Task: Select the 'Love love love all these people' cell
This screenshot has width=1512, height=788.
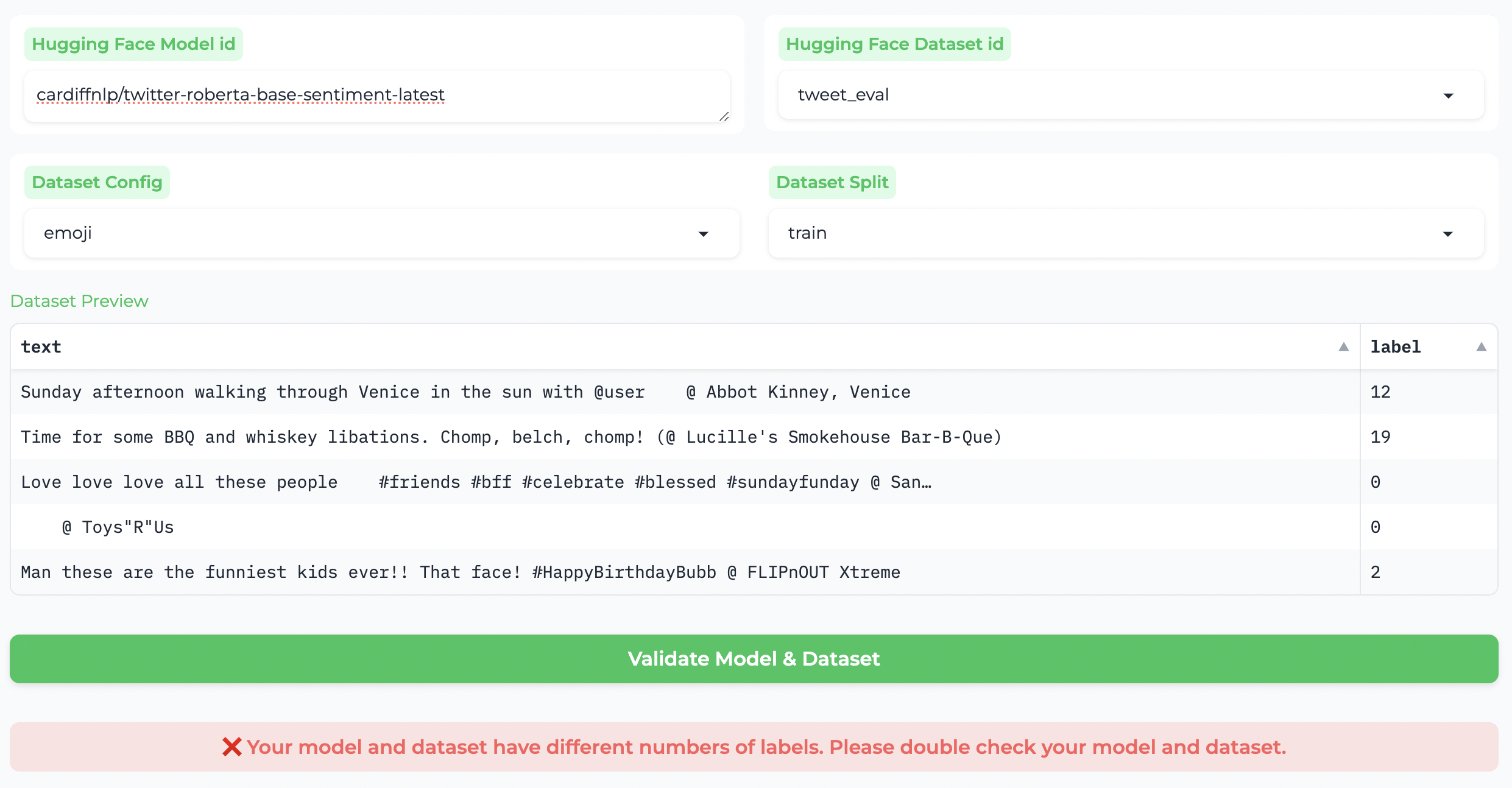Action: (685, 482)
